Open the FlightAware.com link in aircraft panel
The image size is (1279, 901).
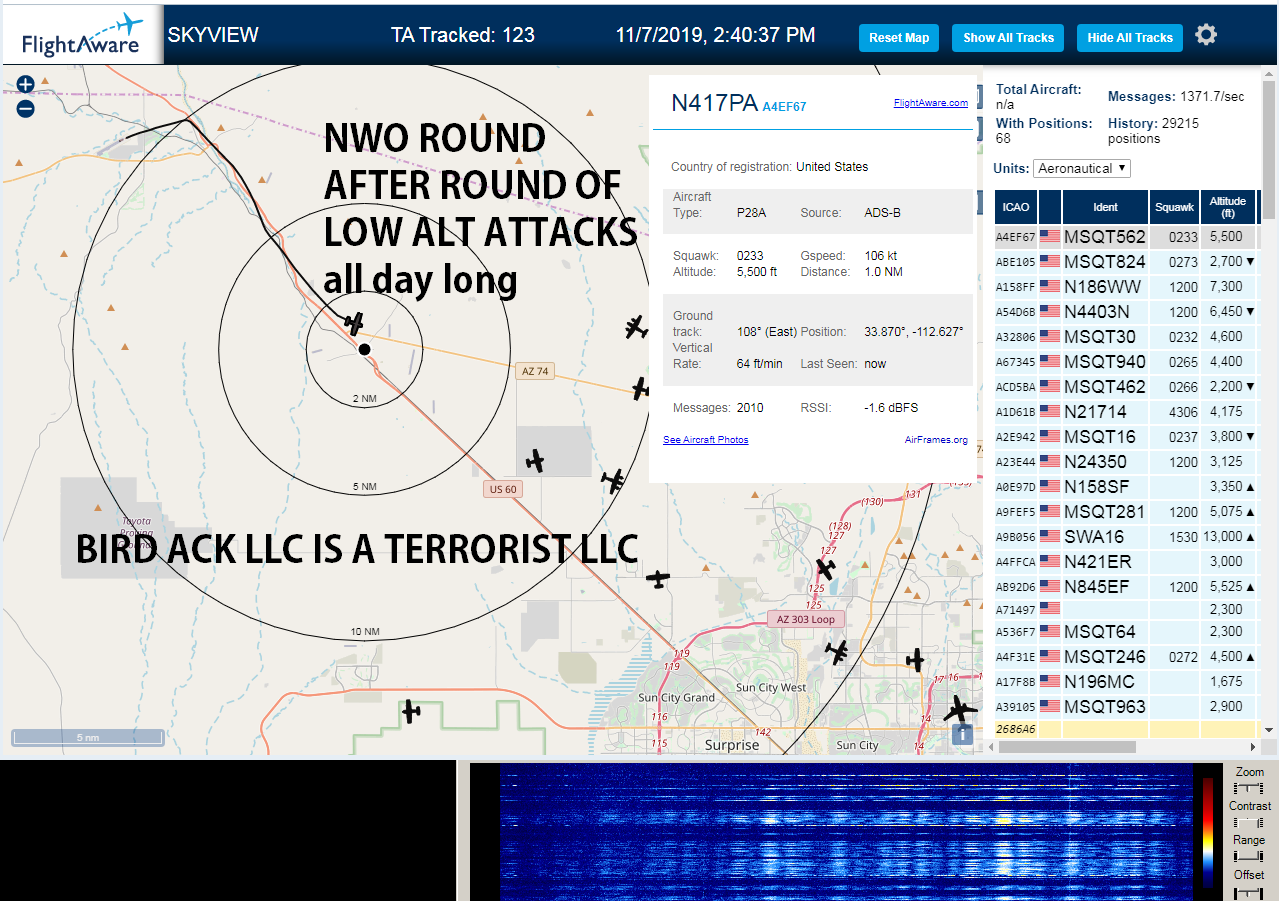[930, 102]
